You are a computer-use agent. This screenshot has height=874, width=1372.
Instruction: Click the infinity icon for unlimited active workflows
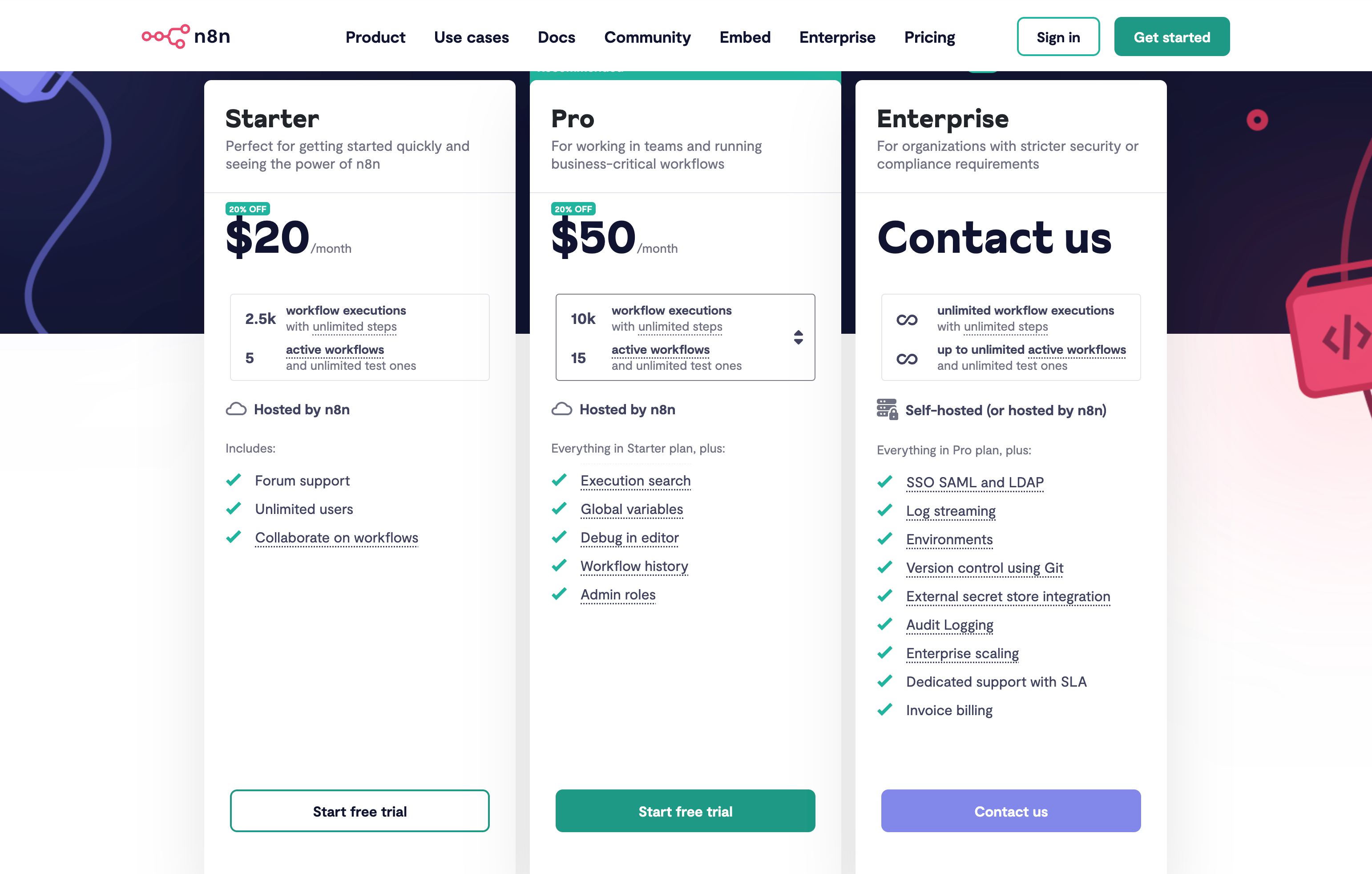click(907, 359)
